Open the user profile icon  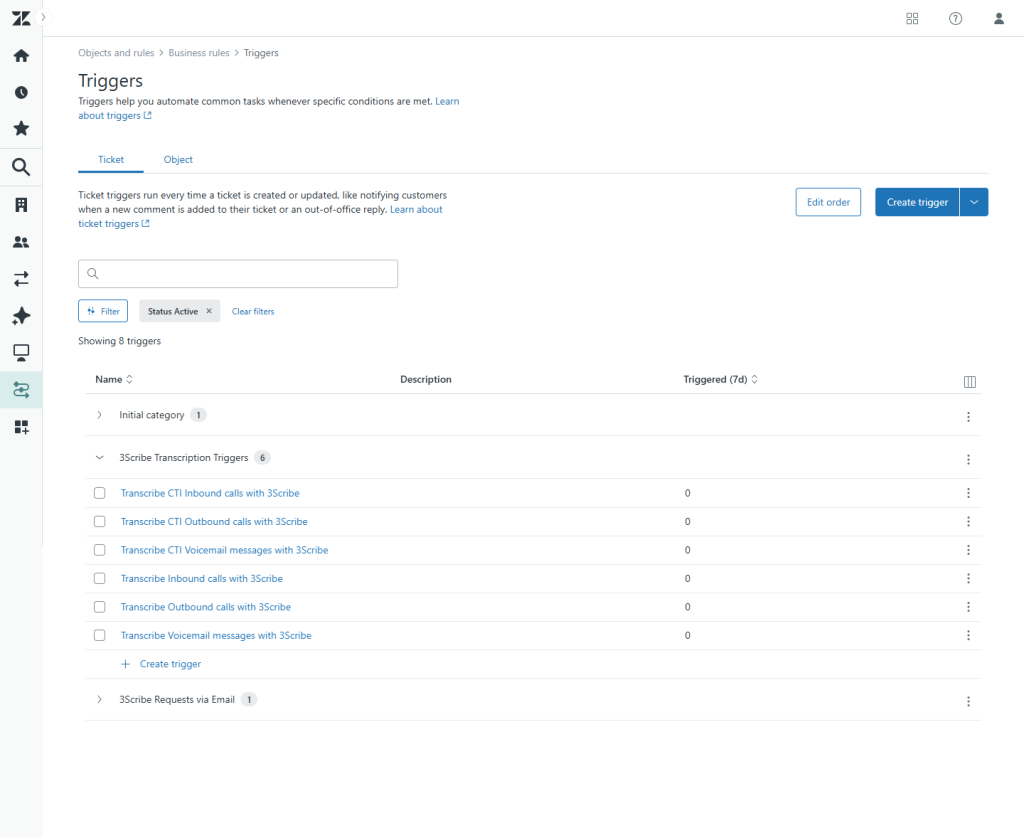(x=998, y=18)
